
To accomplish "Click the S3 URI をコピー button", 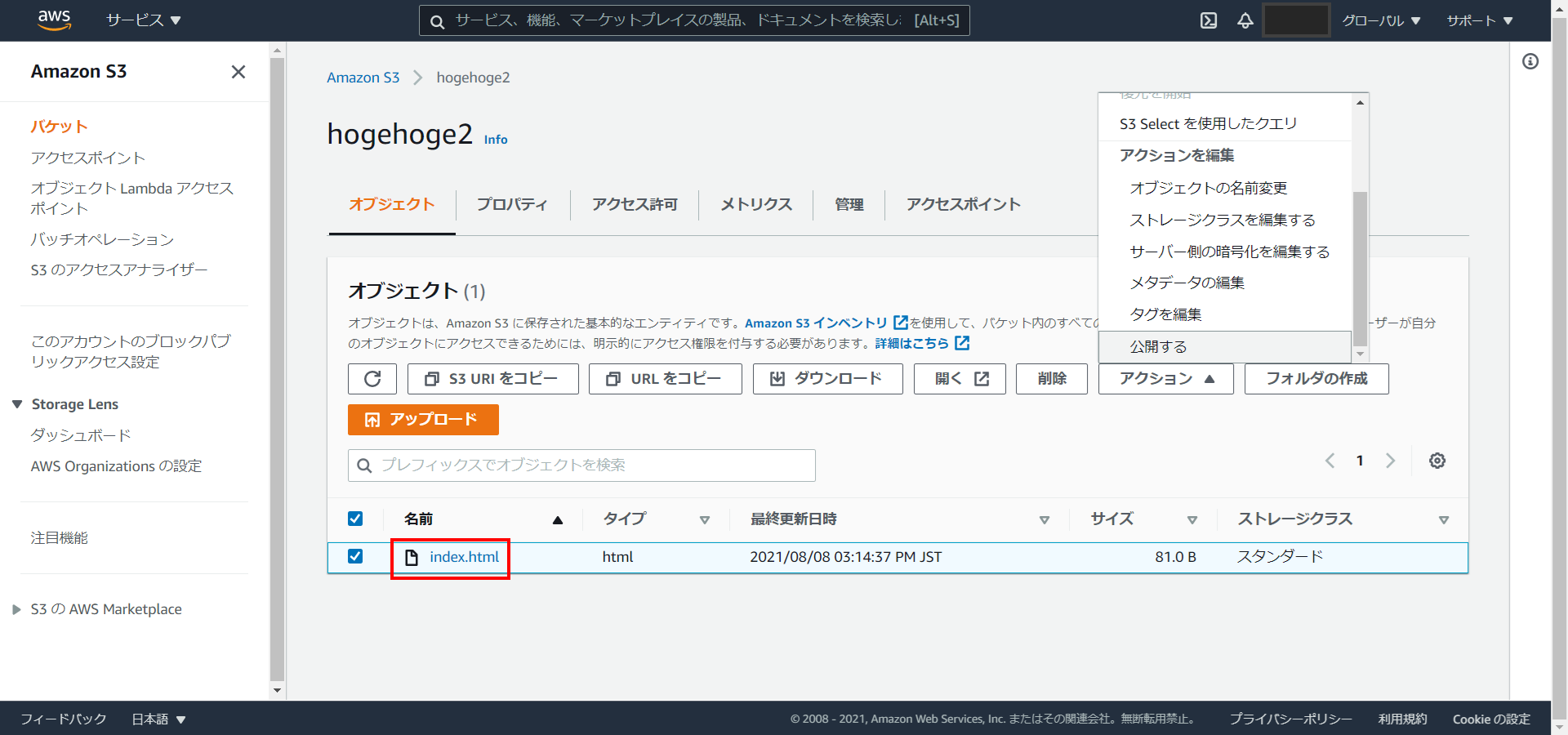I will (x=493, y=379).
